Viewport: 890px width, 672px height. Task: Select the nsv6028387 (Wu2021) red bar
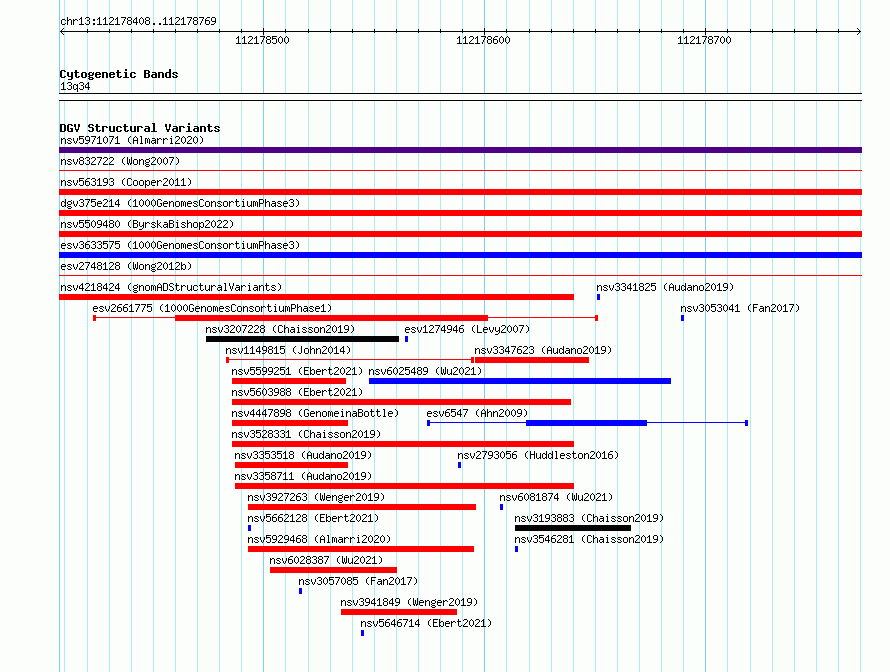pyautogui.click(x=333, y=570)
